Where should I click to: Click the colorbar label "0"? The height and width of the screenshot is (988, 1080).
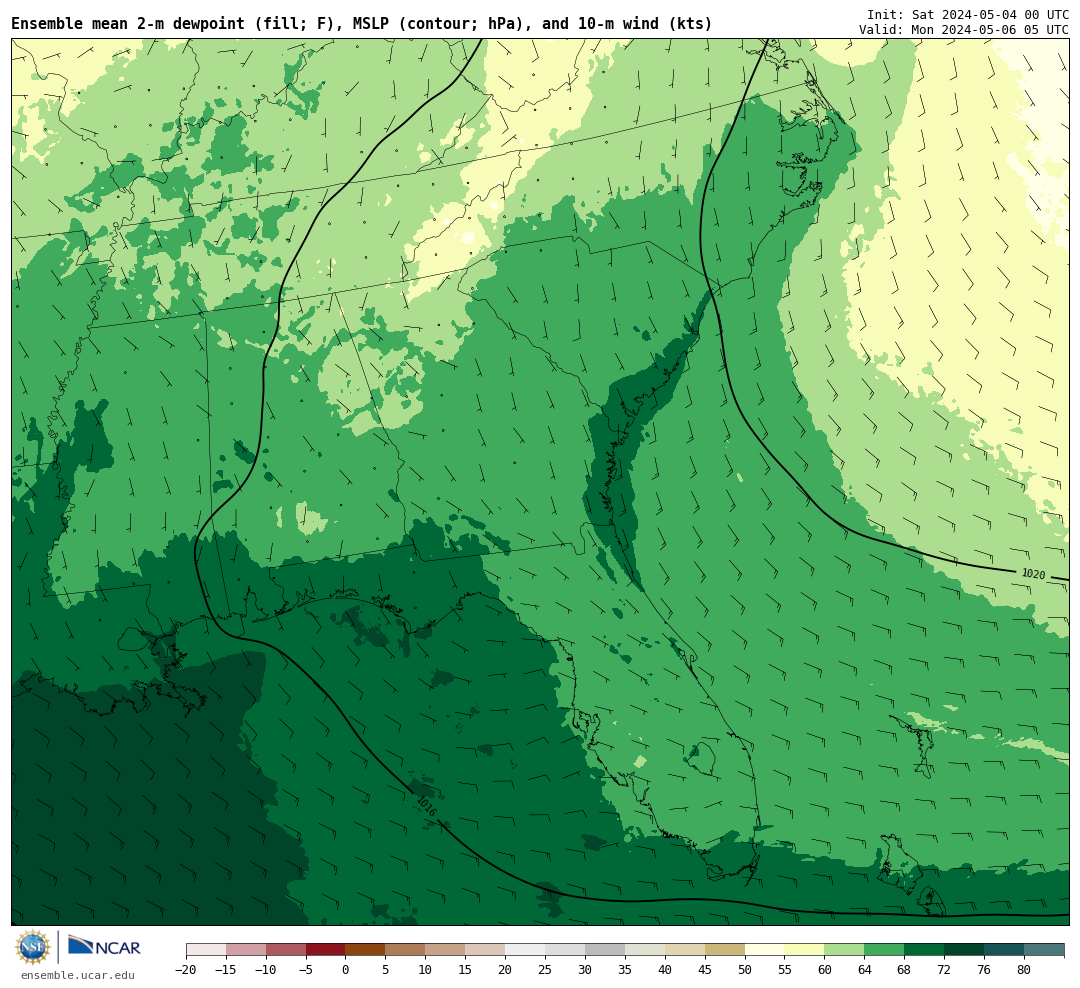click(346, 970)
